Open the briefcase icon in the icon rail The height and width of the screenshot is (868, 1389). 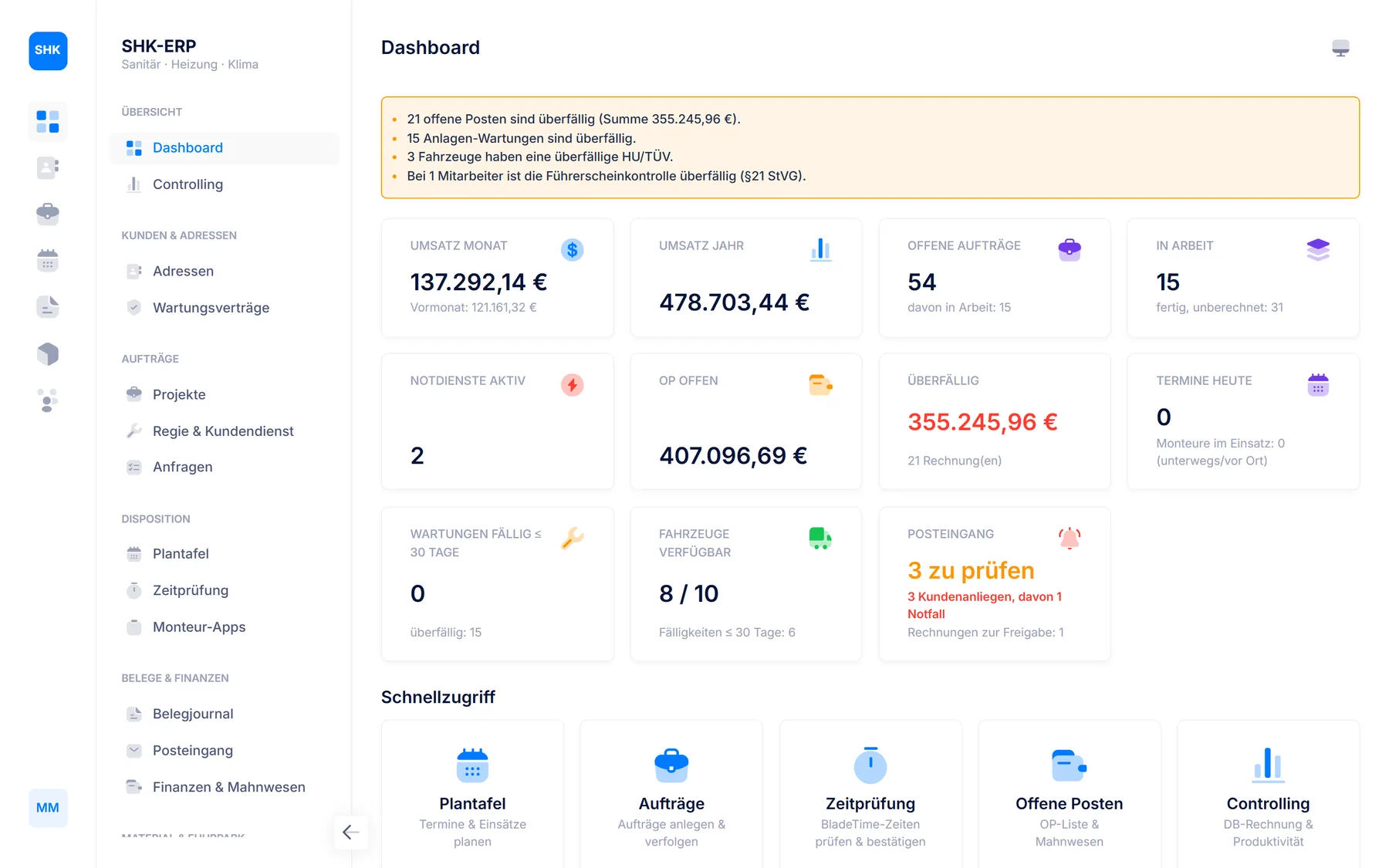pos(48,214)
